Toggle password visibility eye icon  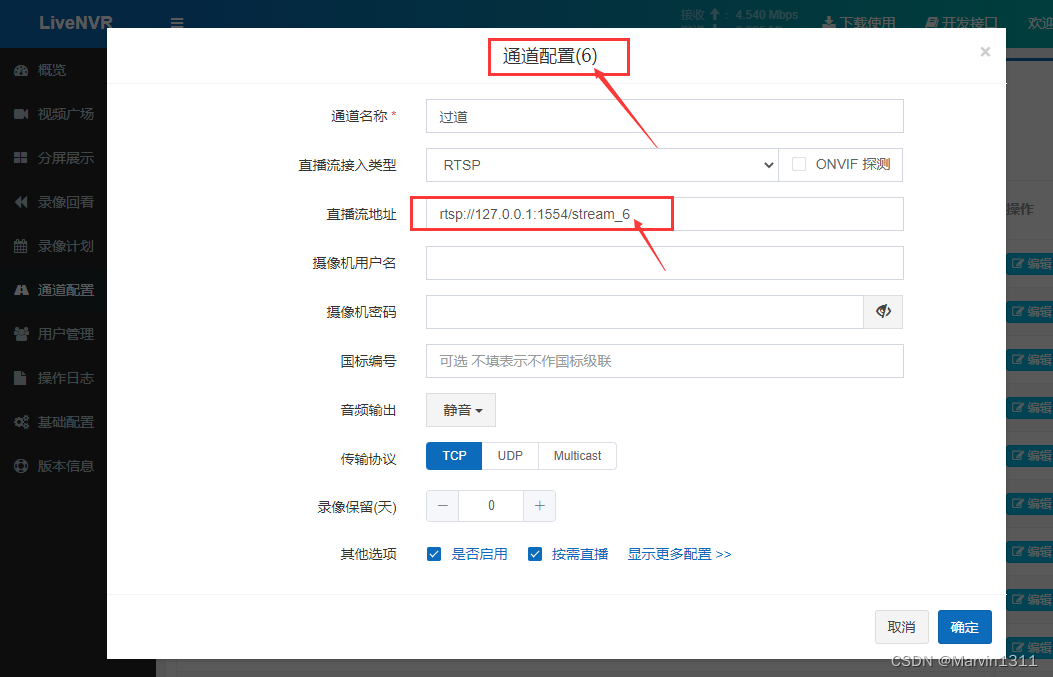pyautogui.click(x=883, y=312)
